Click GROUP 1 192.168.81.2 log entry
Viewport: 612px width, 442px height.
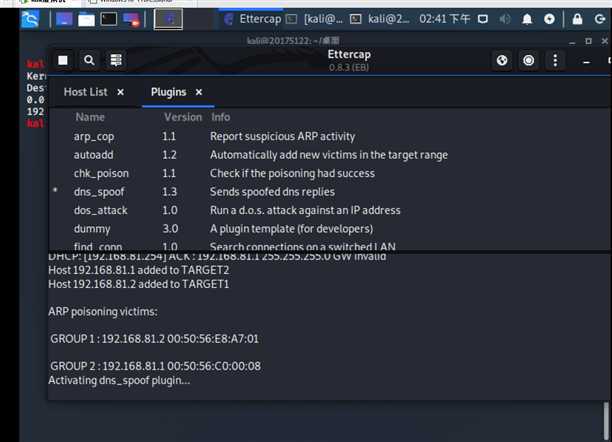(155, 339)
